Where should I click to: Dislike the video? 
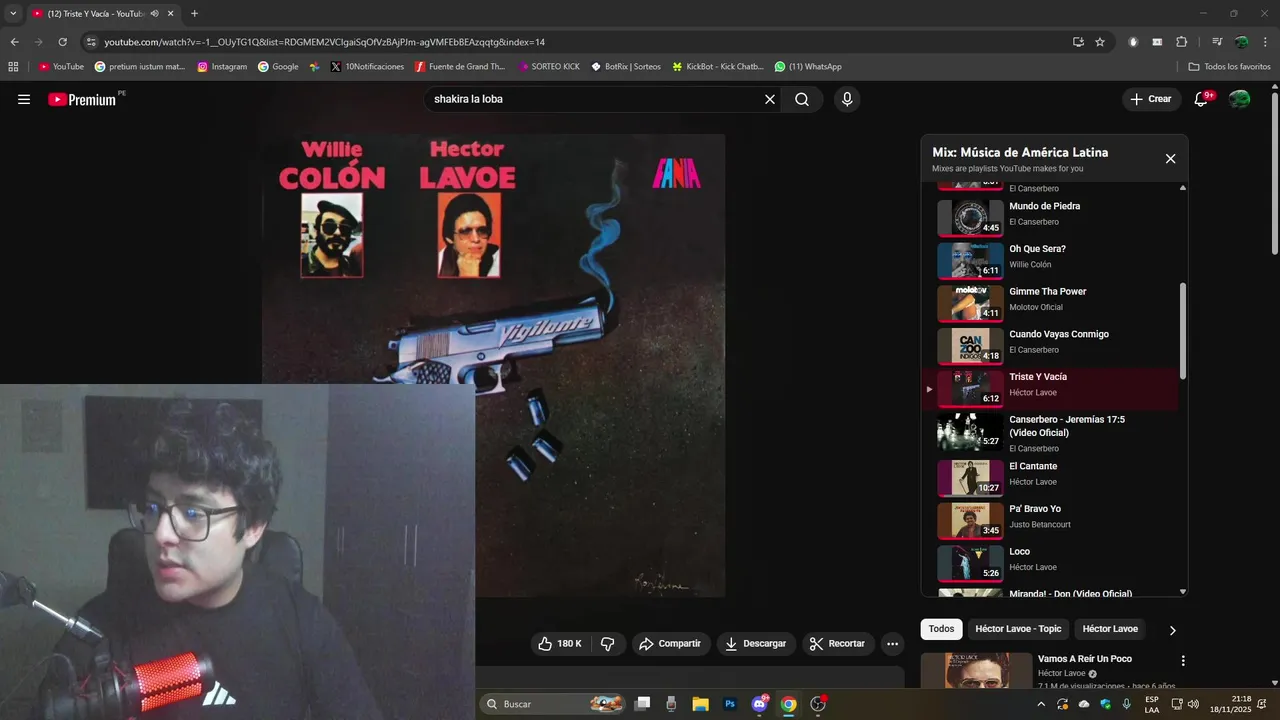pos(607,643)
